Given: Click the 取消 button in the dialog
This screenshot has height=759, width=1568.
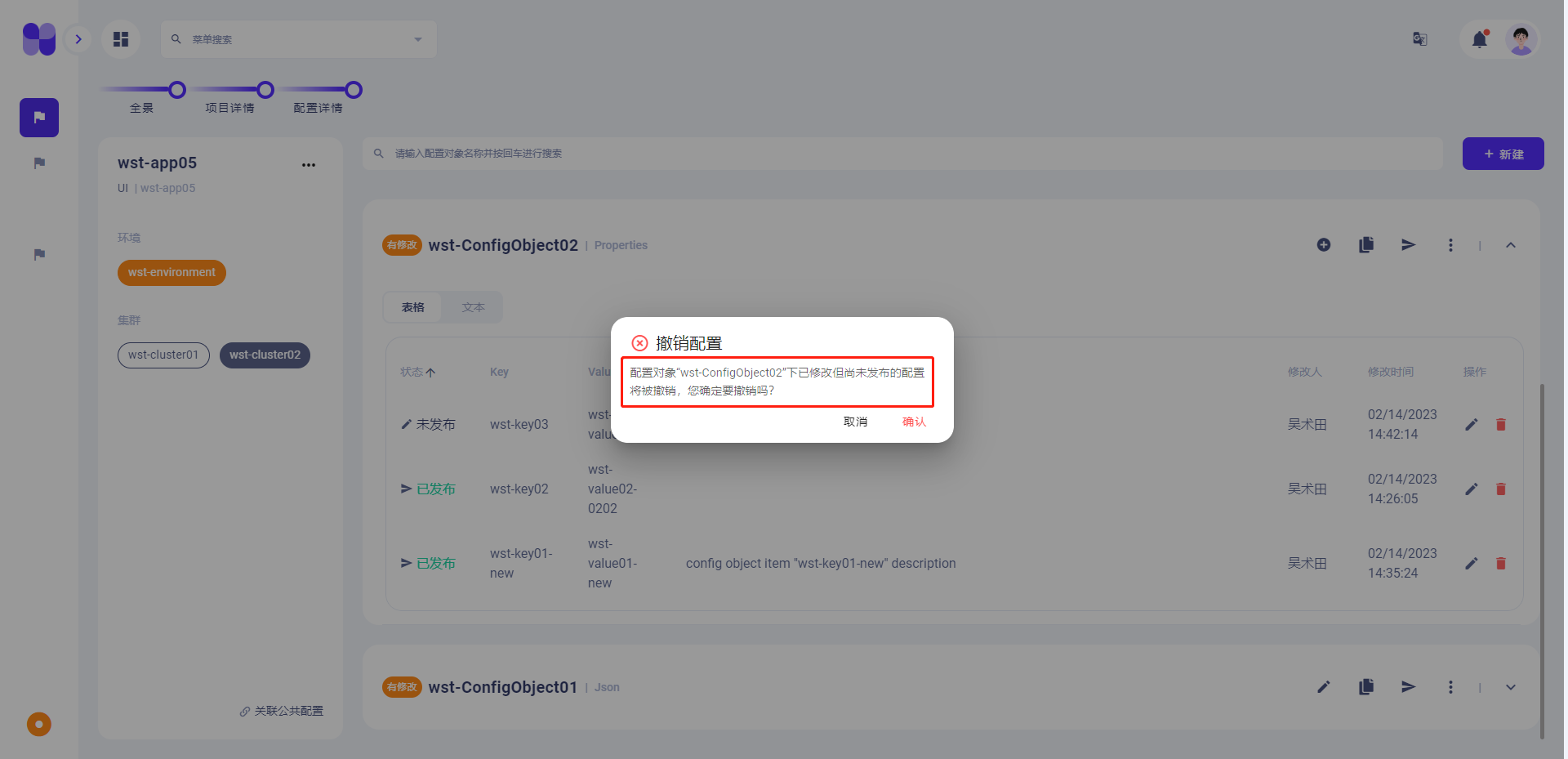Looking at the screenshot, I should click(x=855, y=422).
